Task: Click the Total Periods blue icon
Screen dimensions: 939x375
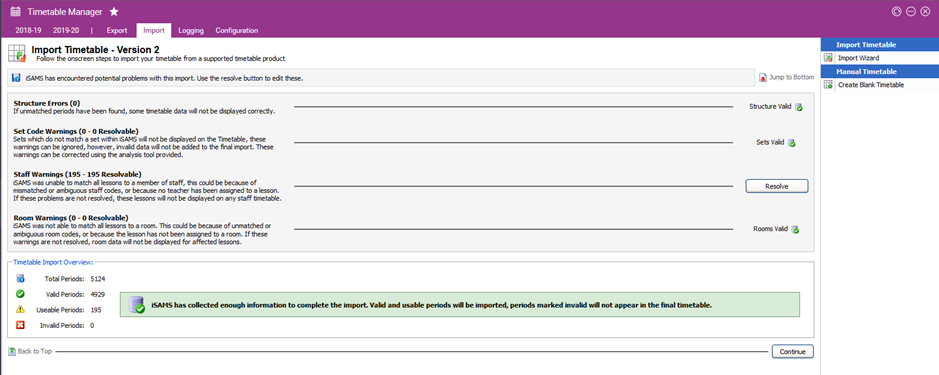Action: (x=20, y=279)
